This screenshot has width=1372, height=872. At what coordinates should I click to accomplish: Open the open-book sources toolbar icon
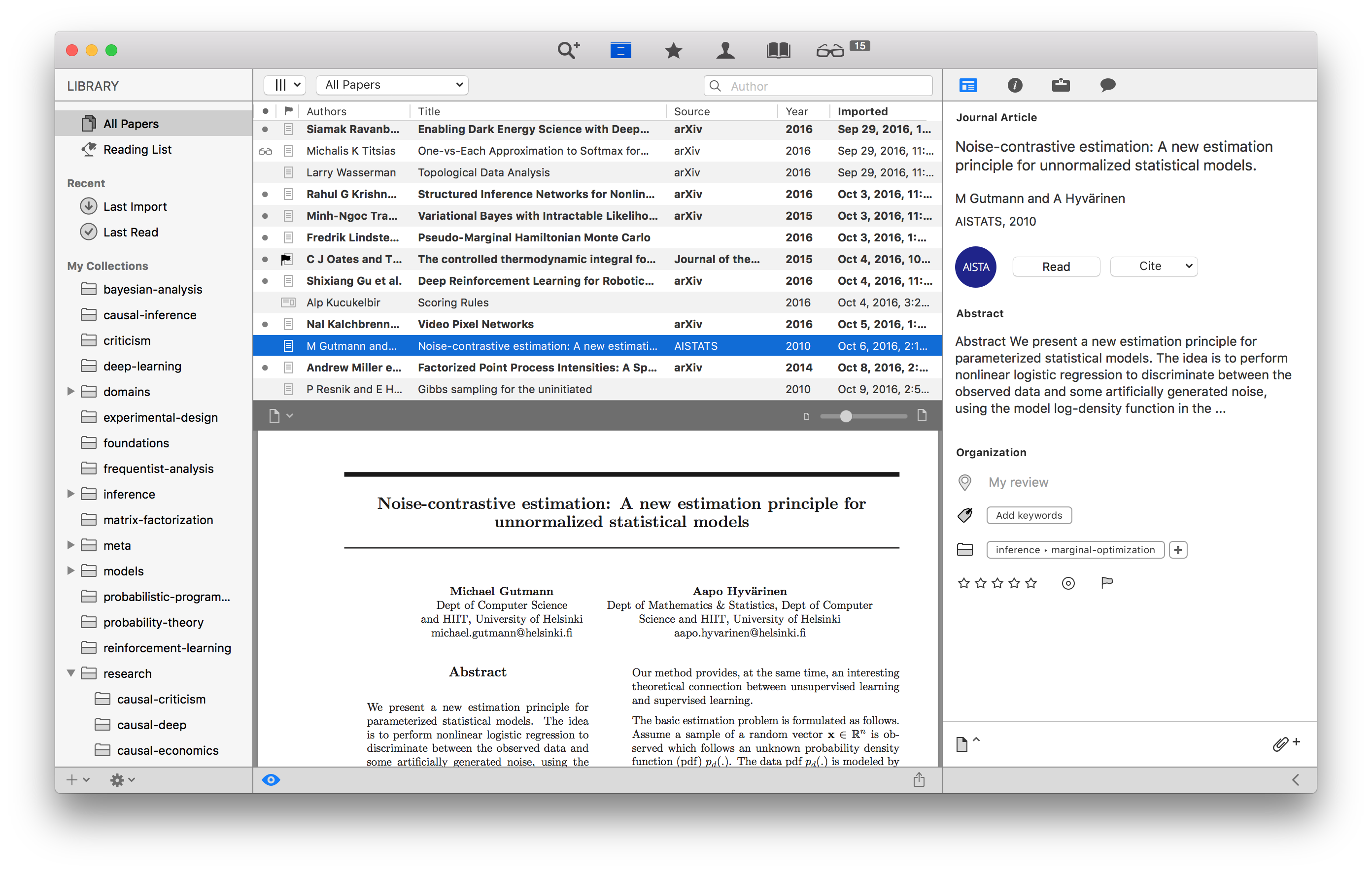click(x=778, y=51)
